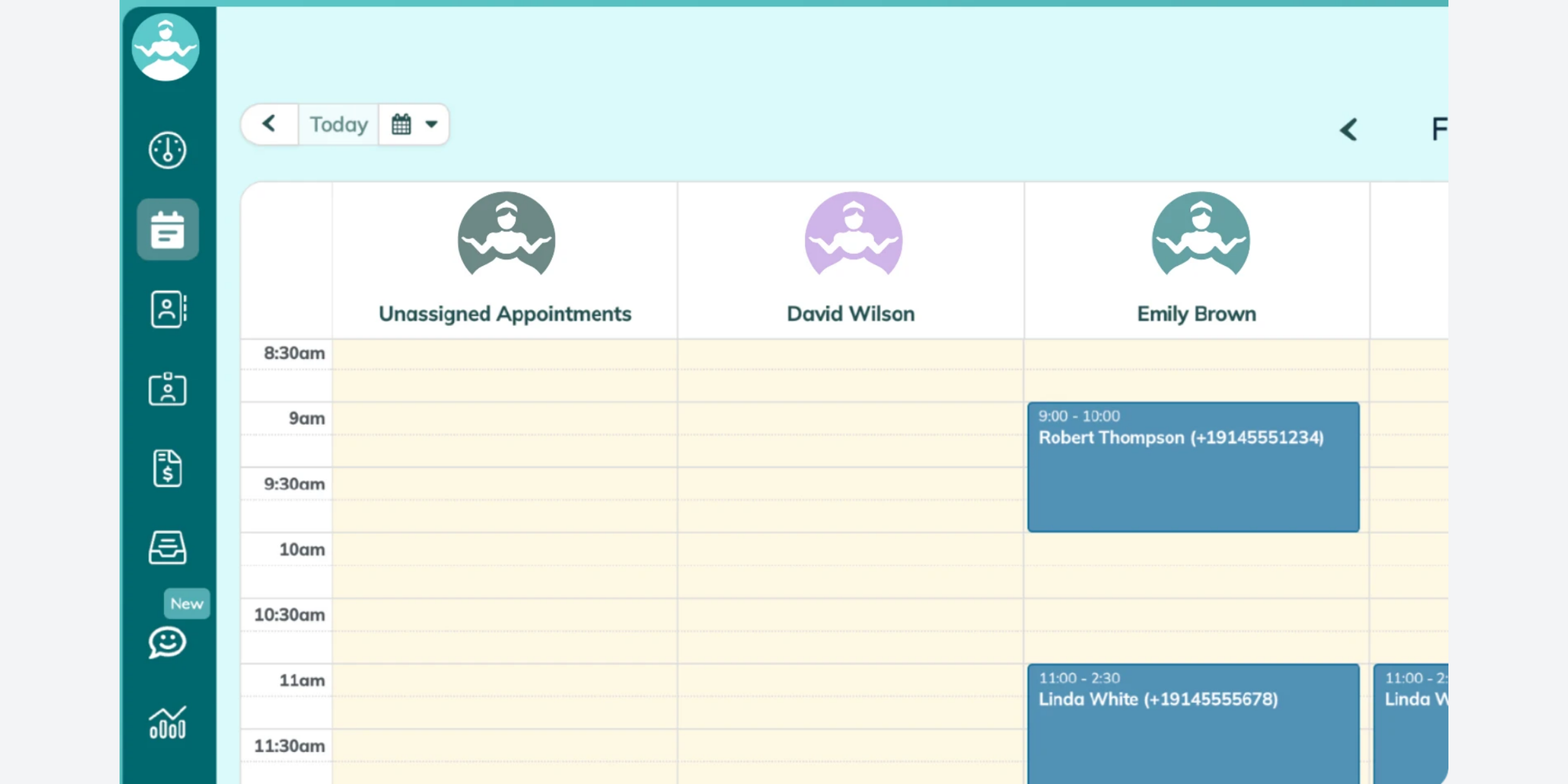Screen dimensions: 1568x784
Task: Select the Emily Brown column name
Action: tap(1196, 314)
